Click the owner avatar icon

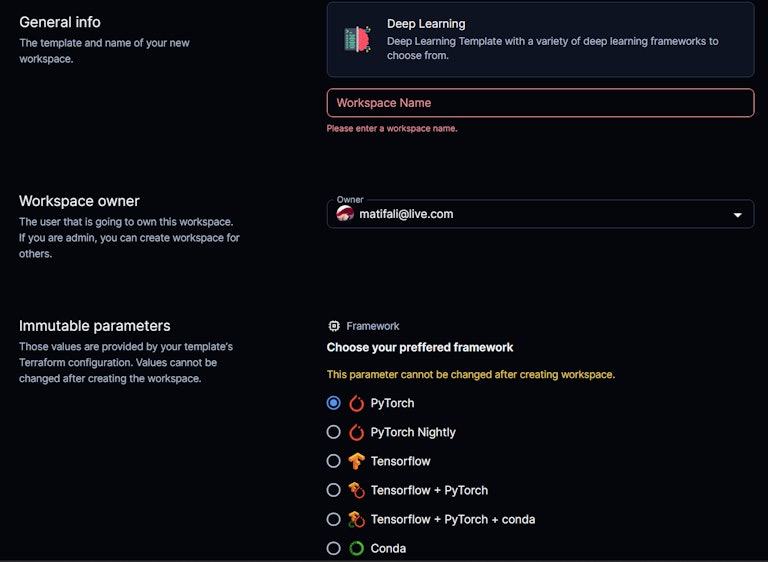(x=345, y=214)
